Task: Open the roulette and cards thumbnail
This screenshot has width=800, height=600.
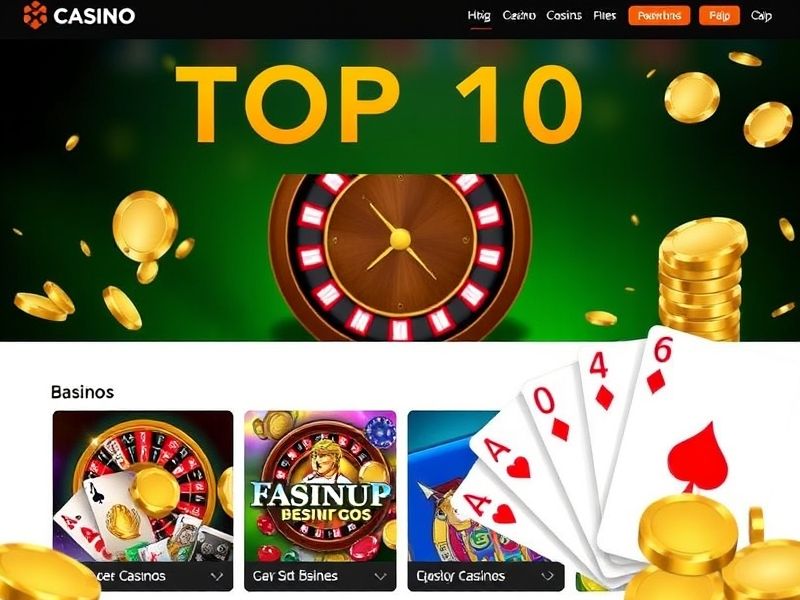Action: pos(143,486)
